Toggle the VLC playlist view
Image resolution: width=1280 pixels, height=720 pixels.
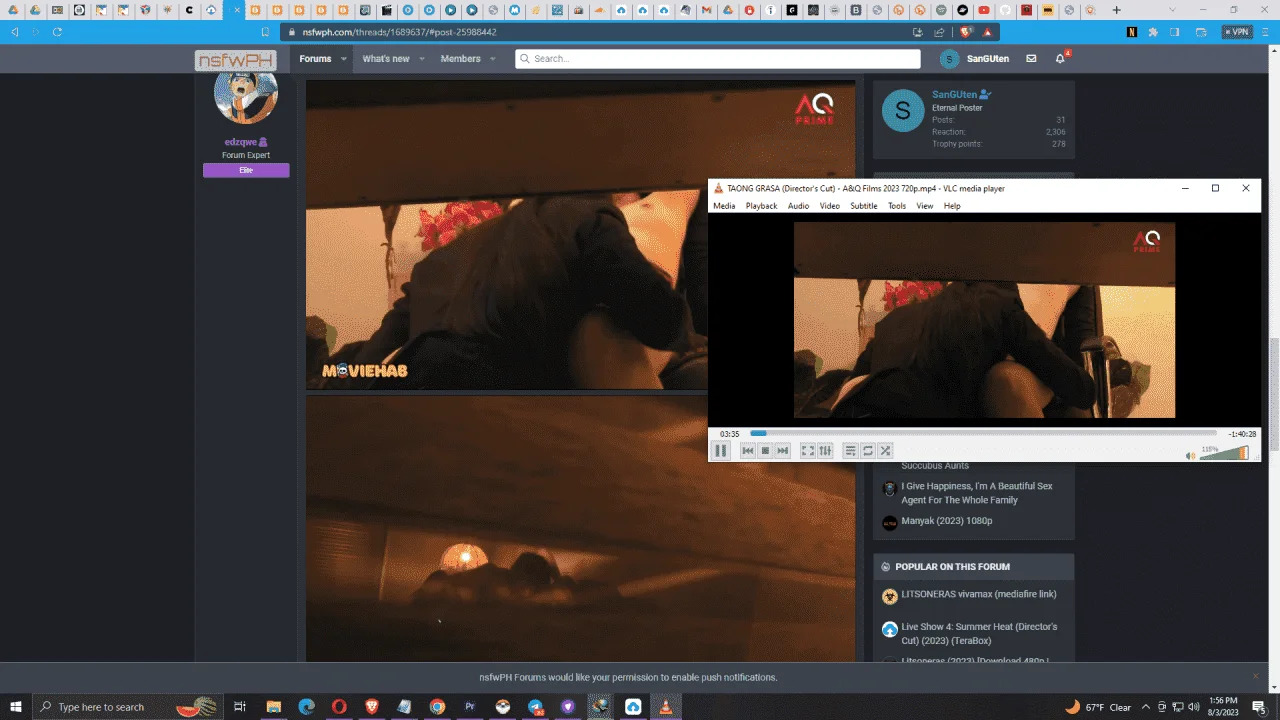click(851, 451)
